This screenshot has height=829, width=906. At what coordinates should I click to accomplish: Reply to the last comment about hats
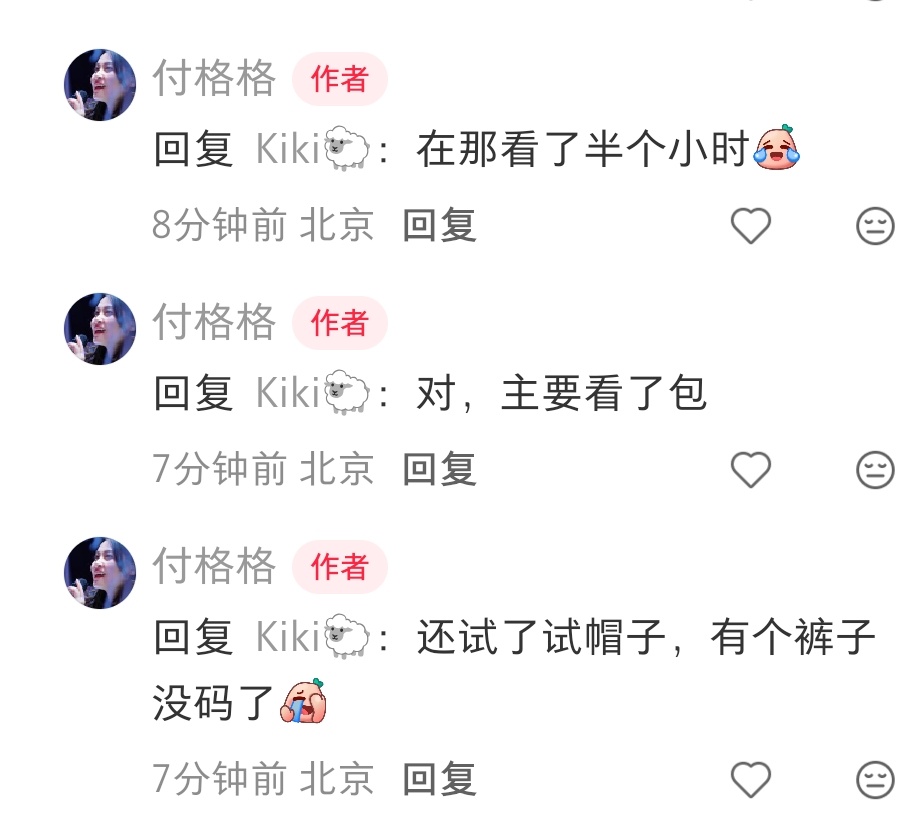click(x=439, y=779)
